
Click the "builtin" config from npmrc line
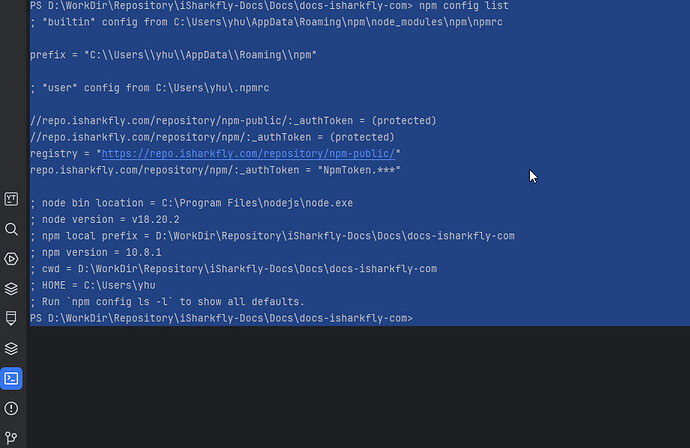(266, 22)
